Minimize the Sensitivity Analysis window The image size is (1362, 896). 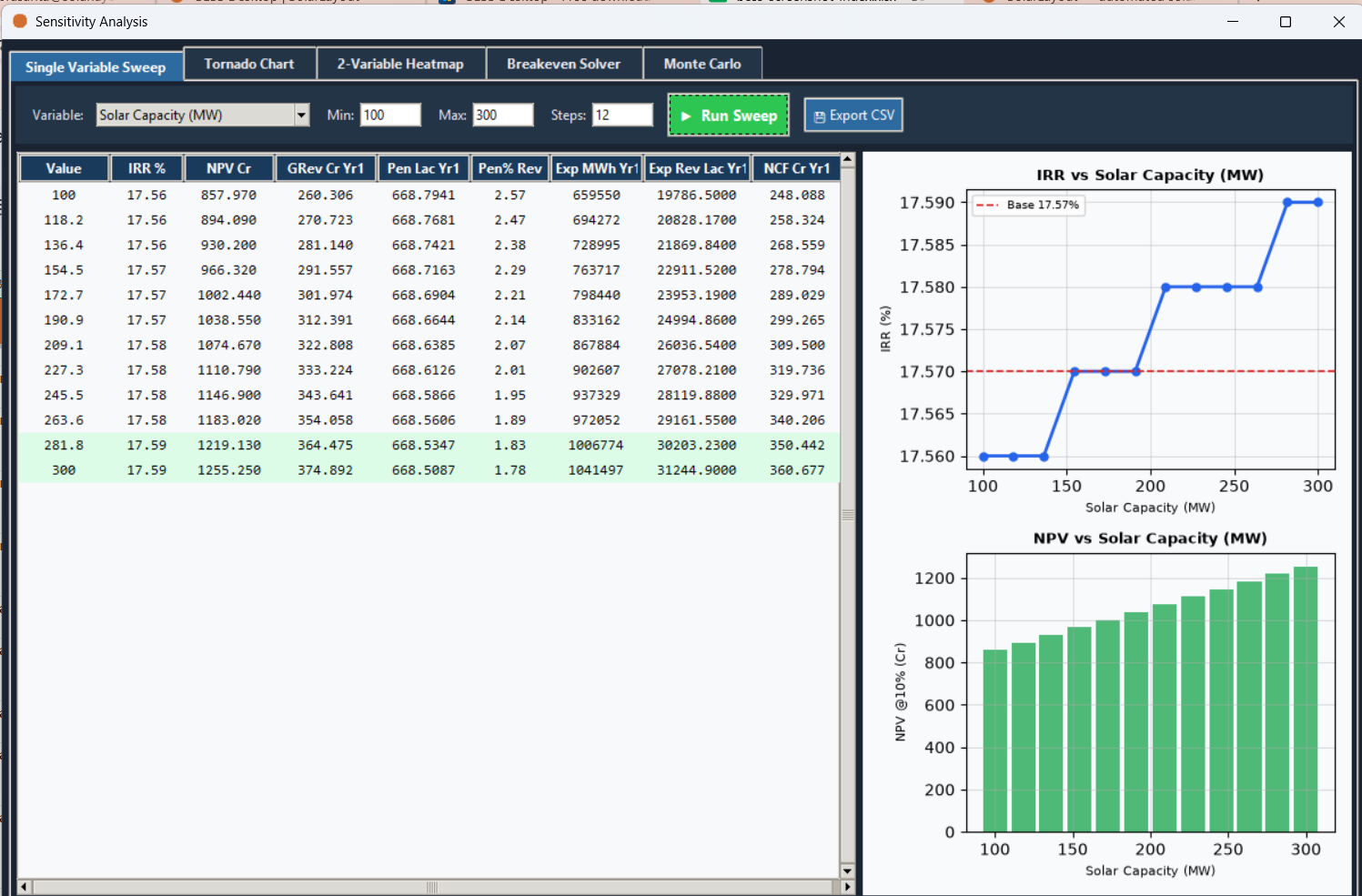pyautogui.click(x=1233, y=21)
